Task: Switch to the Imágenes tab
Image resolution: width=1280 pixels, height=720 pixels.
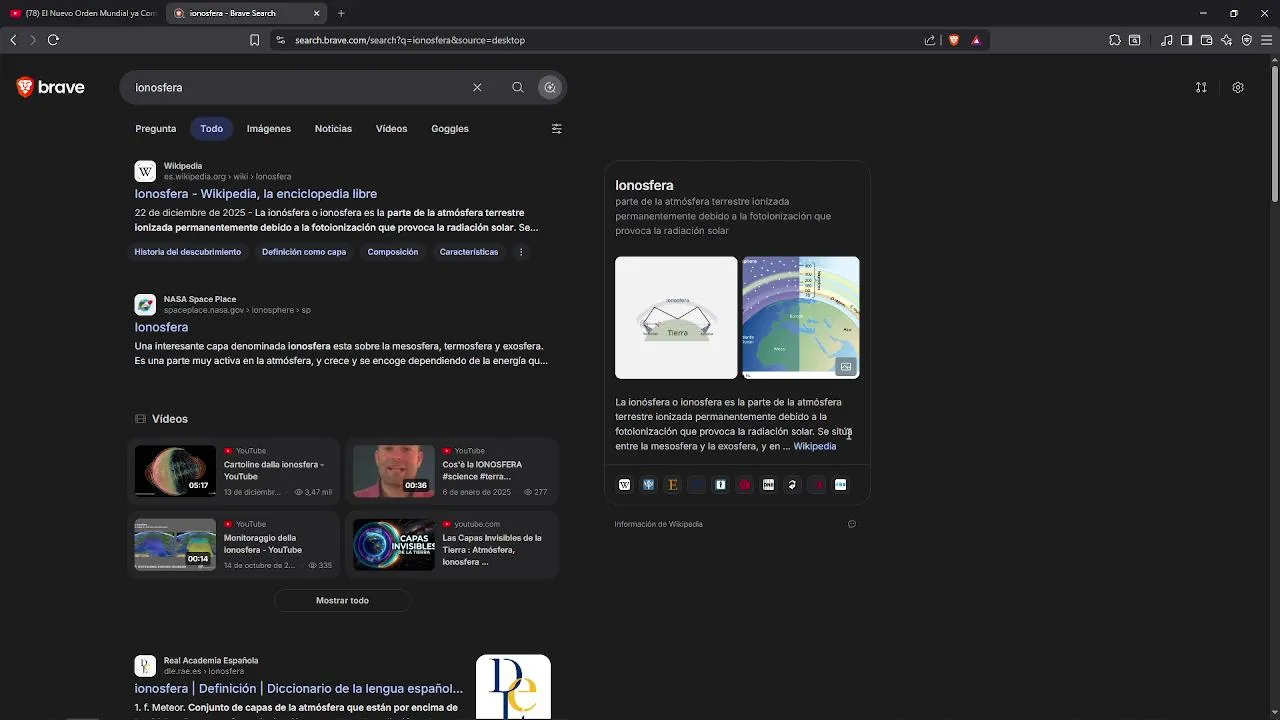Action: [269, 129]
